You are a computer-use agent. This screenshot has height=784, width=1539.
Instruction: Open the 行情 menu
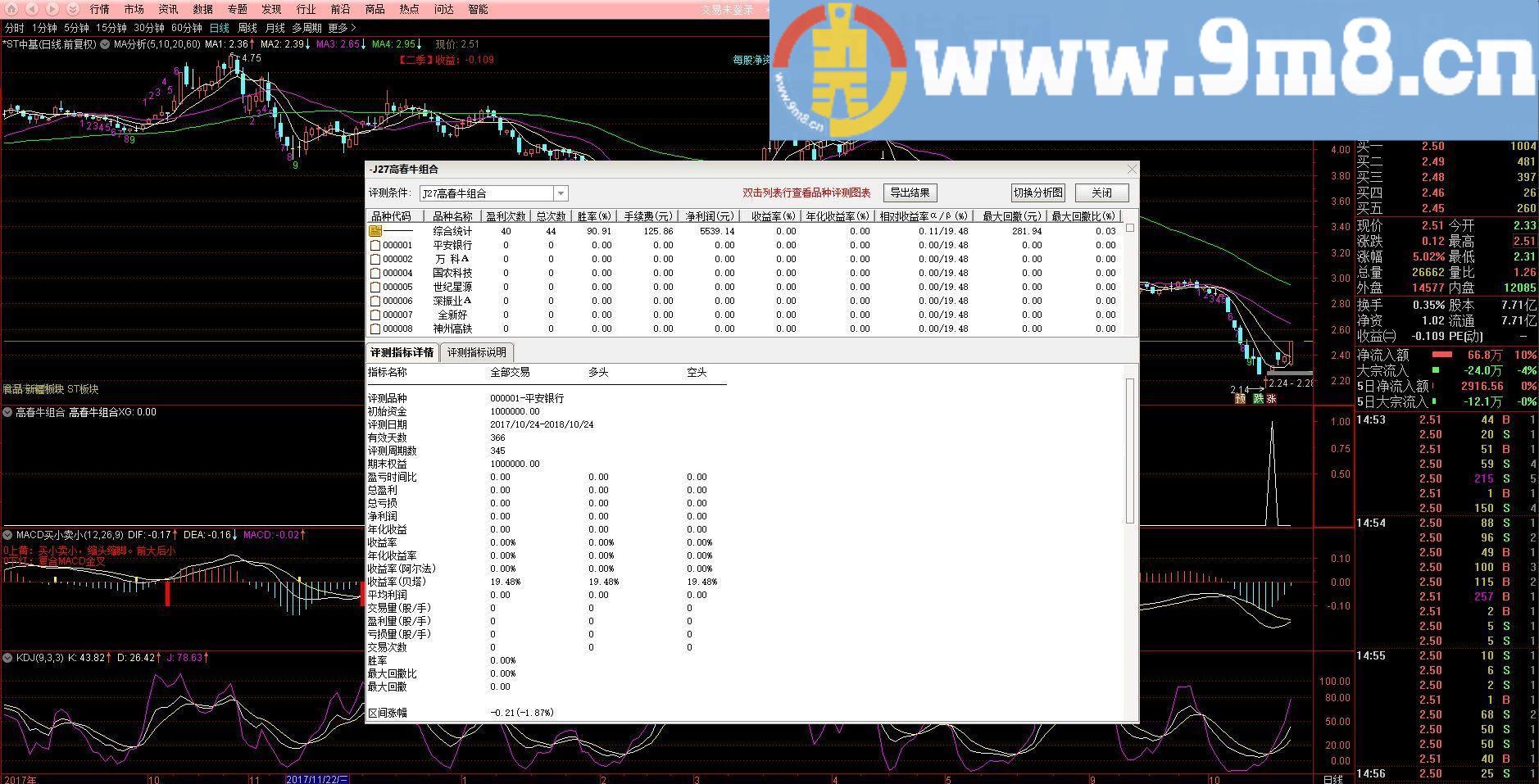coord(99,9)
